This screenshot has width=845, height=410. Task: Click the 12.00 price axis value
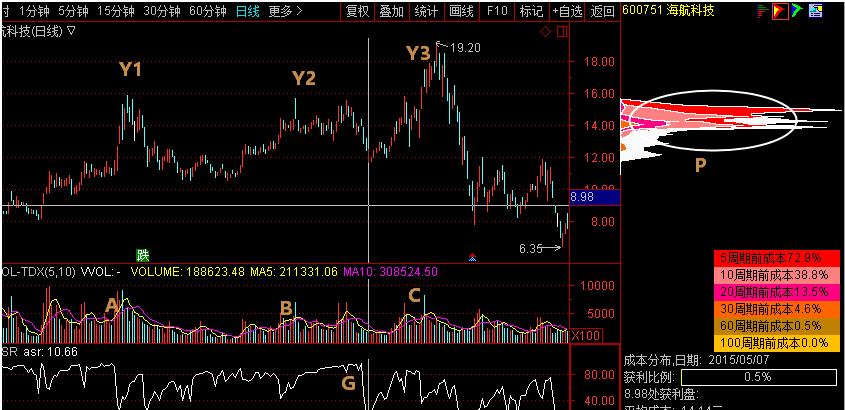[600, 157]
